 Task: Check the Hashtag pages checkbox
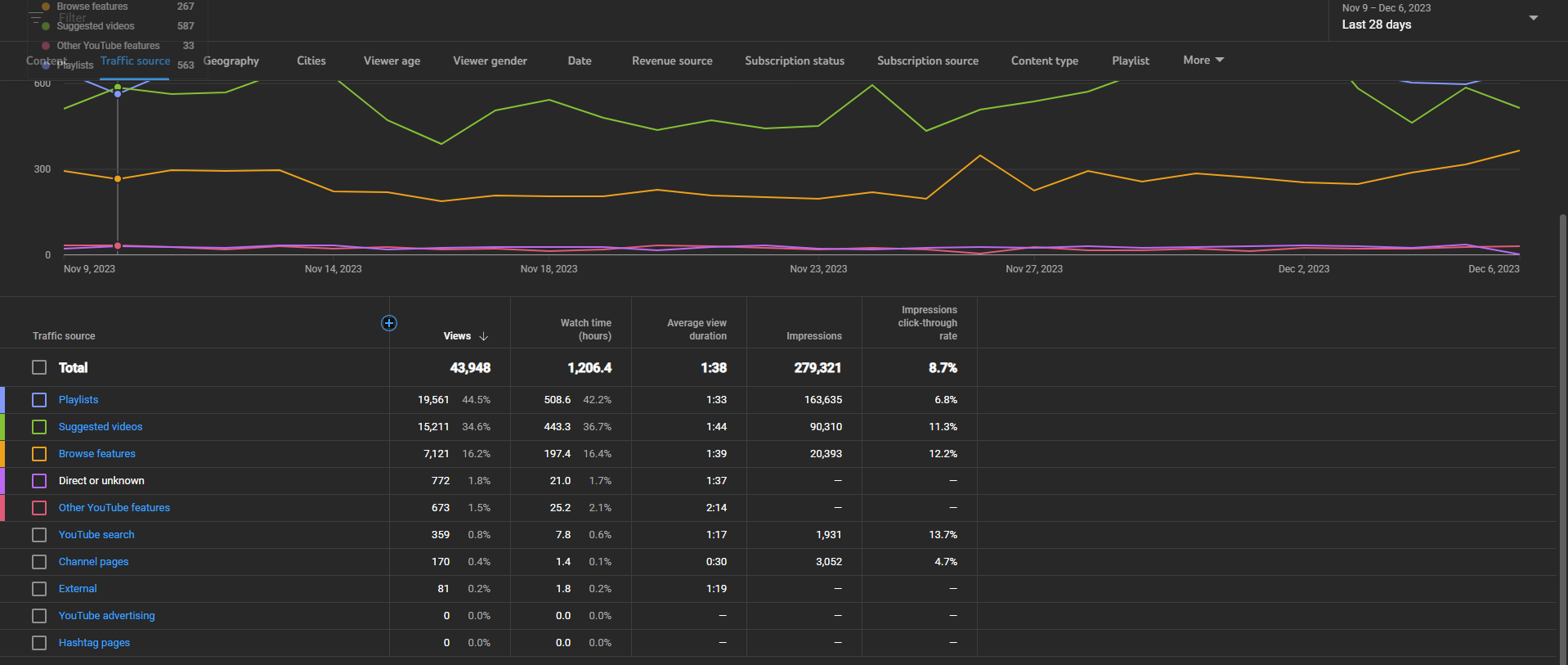[x=39, y=643]
